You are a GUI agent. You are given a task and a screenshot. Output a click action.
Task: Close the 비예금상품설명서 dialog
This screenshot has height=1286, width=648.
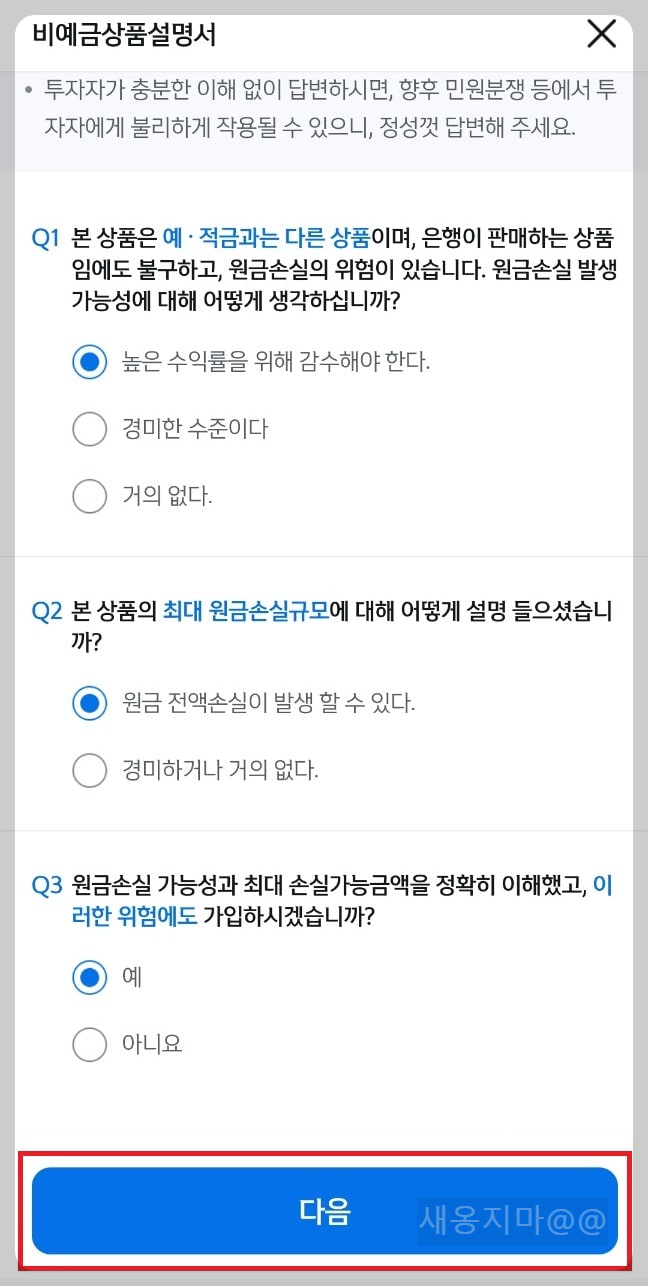(x=601, y=33)
